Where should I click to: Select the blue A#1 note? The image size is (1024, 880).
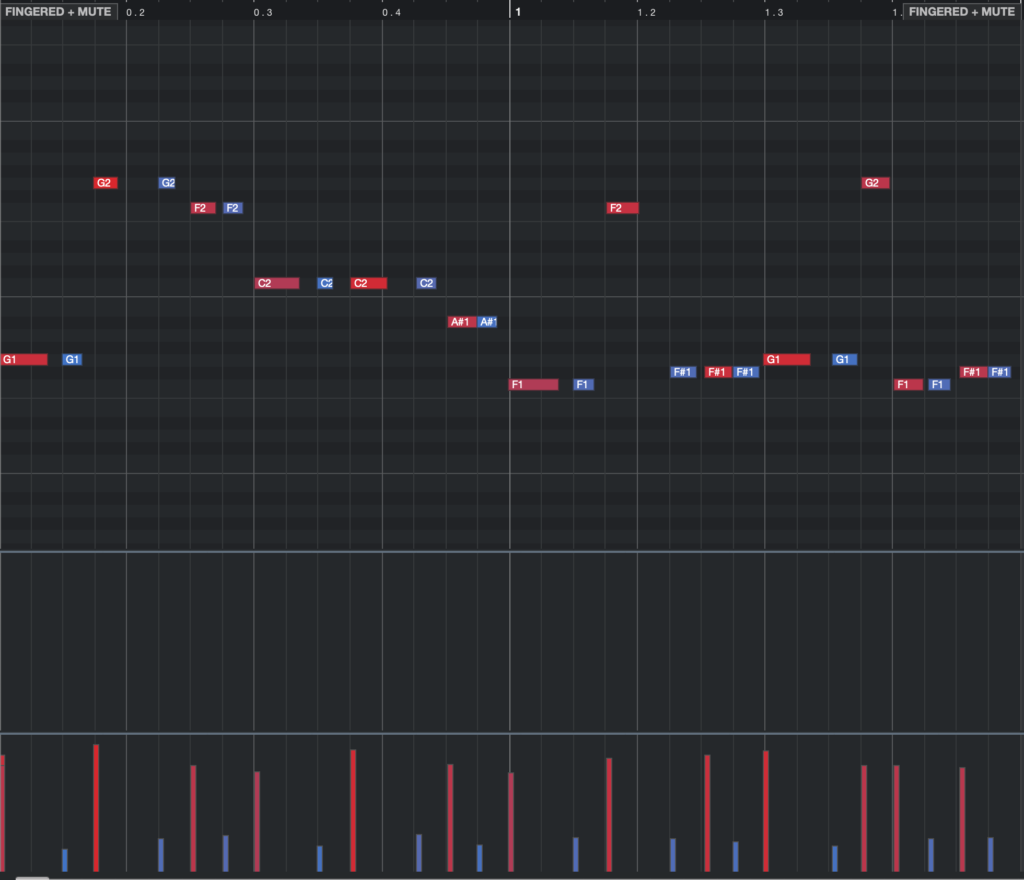[x=487, y=322]
